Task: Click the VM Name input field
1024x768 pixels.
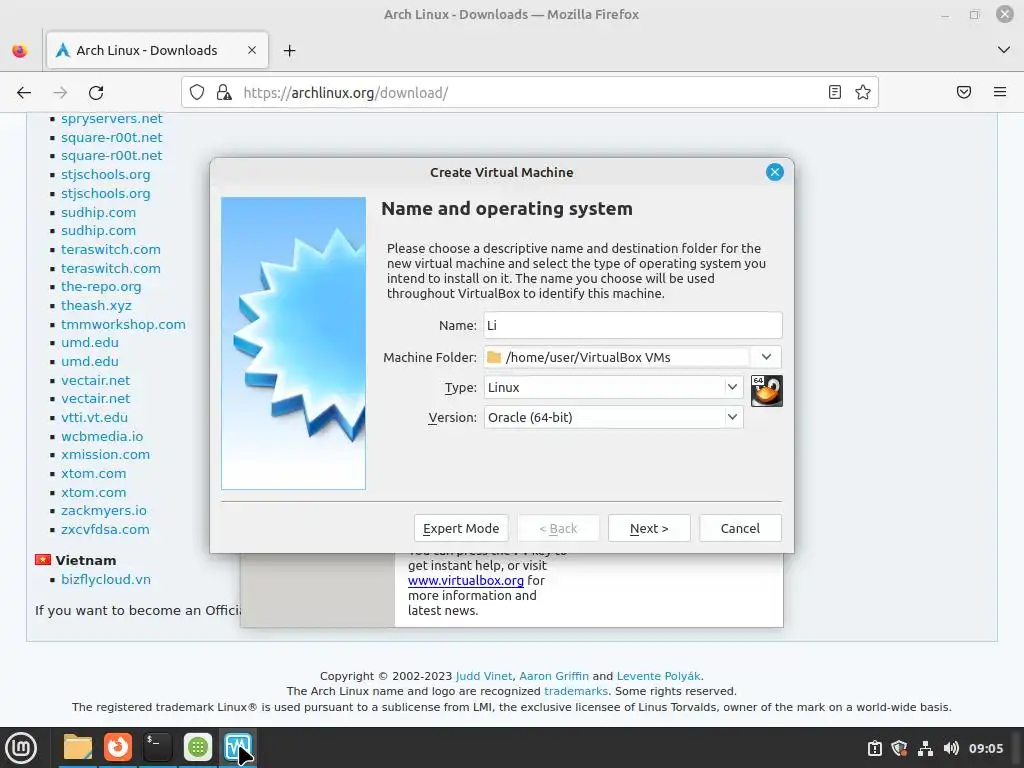Action: coord(632,325)
